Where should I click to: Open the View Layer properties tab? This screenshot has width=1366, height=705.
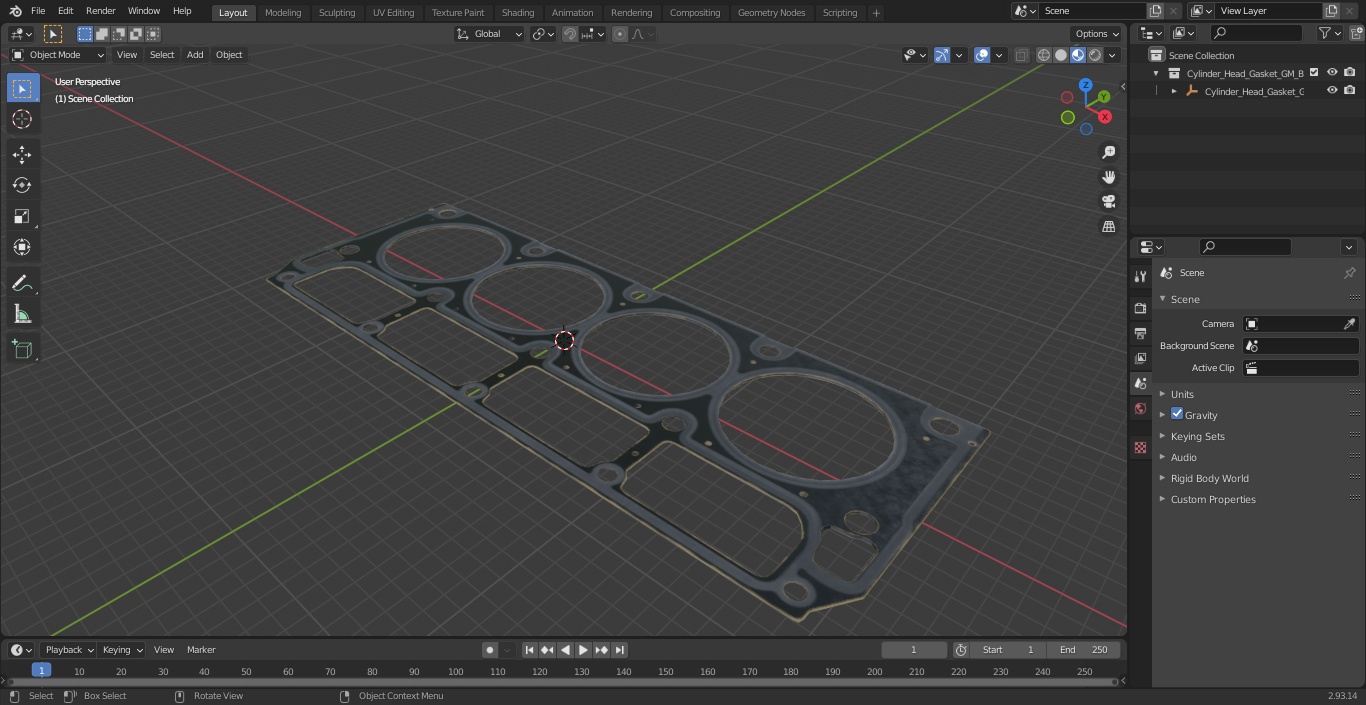coord(1140,358)
